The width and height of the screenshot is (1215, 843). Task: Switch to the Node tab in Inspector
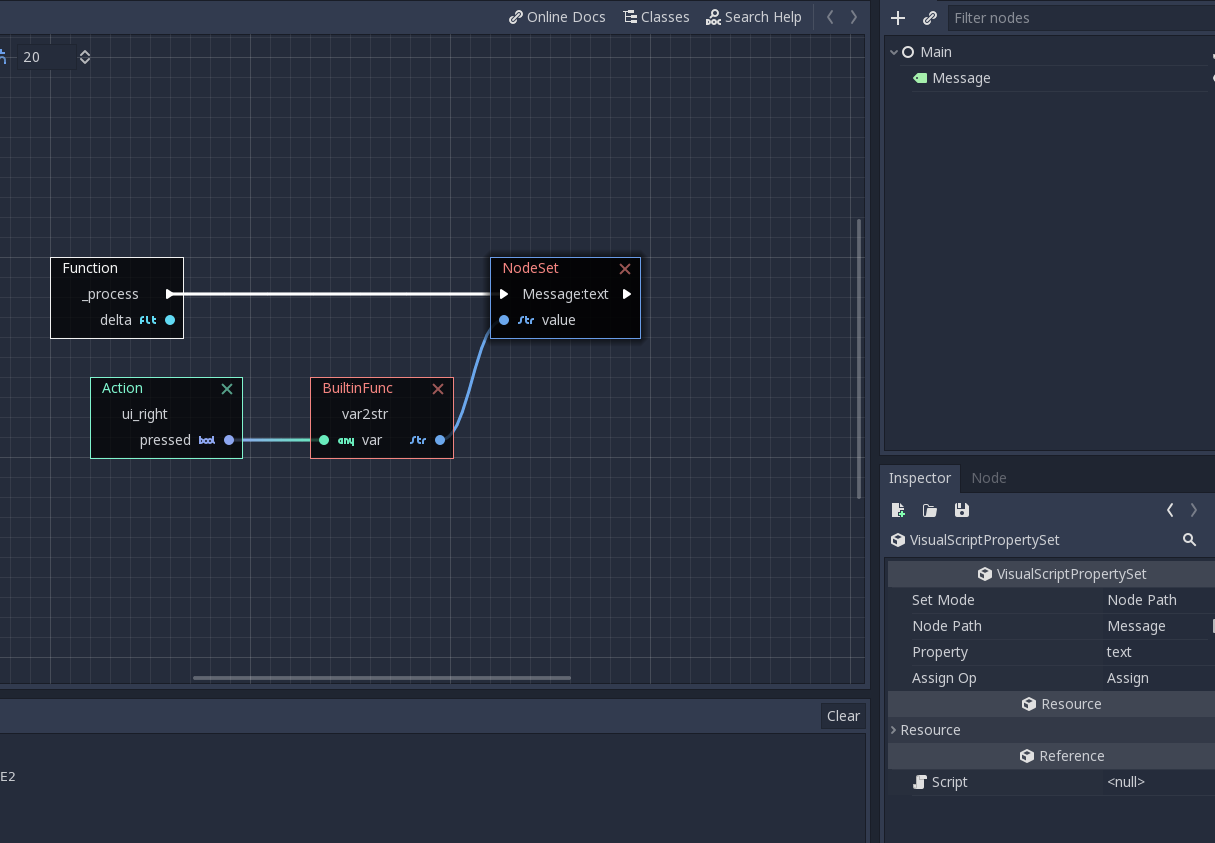click(x=989, y=478)
